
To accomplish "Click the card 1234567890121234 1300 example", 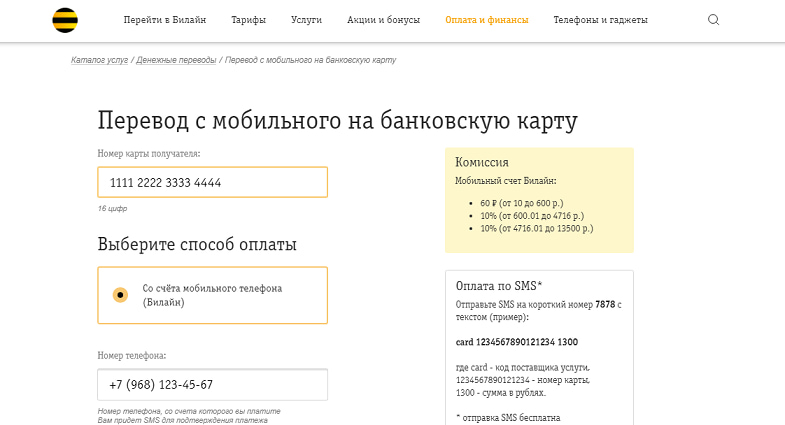I will pyautogui.click(x=517, y=342).
